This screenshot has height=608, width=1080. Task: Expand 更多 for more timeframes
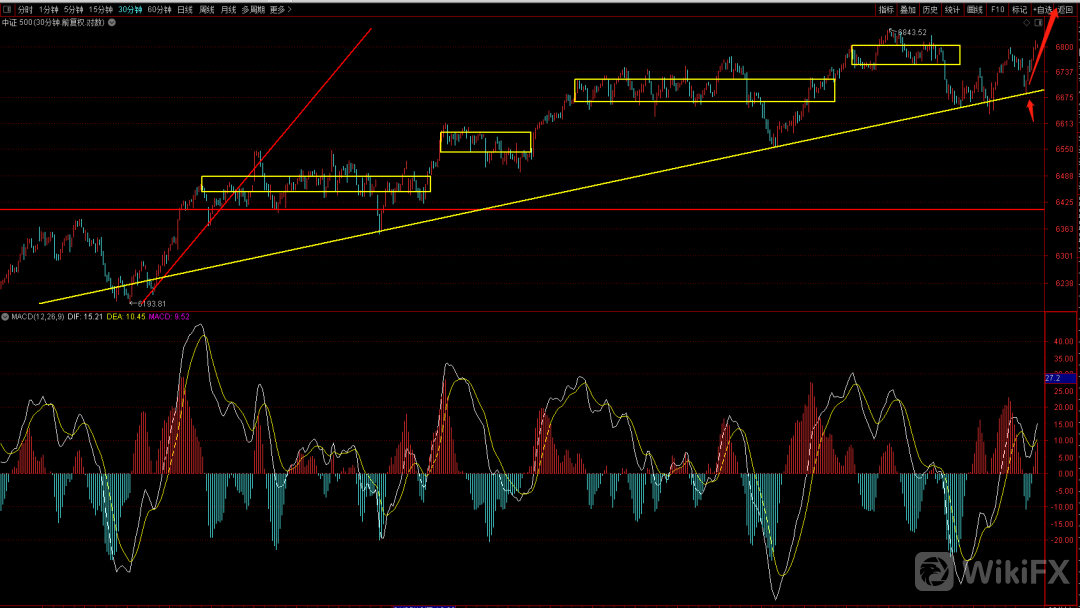pyautogui.click(x=278, y=9)
